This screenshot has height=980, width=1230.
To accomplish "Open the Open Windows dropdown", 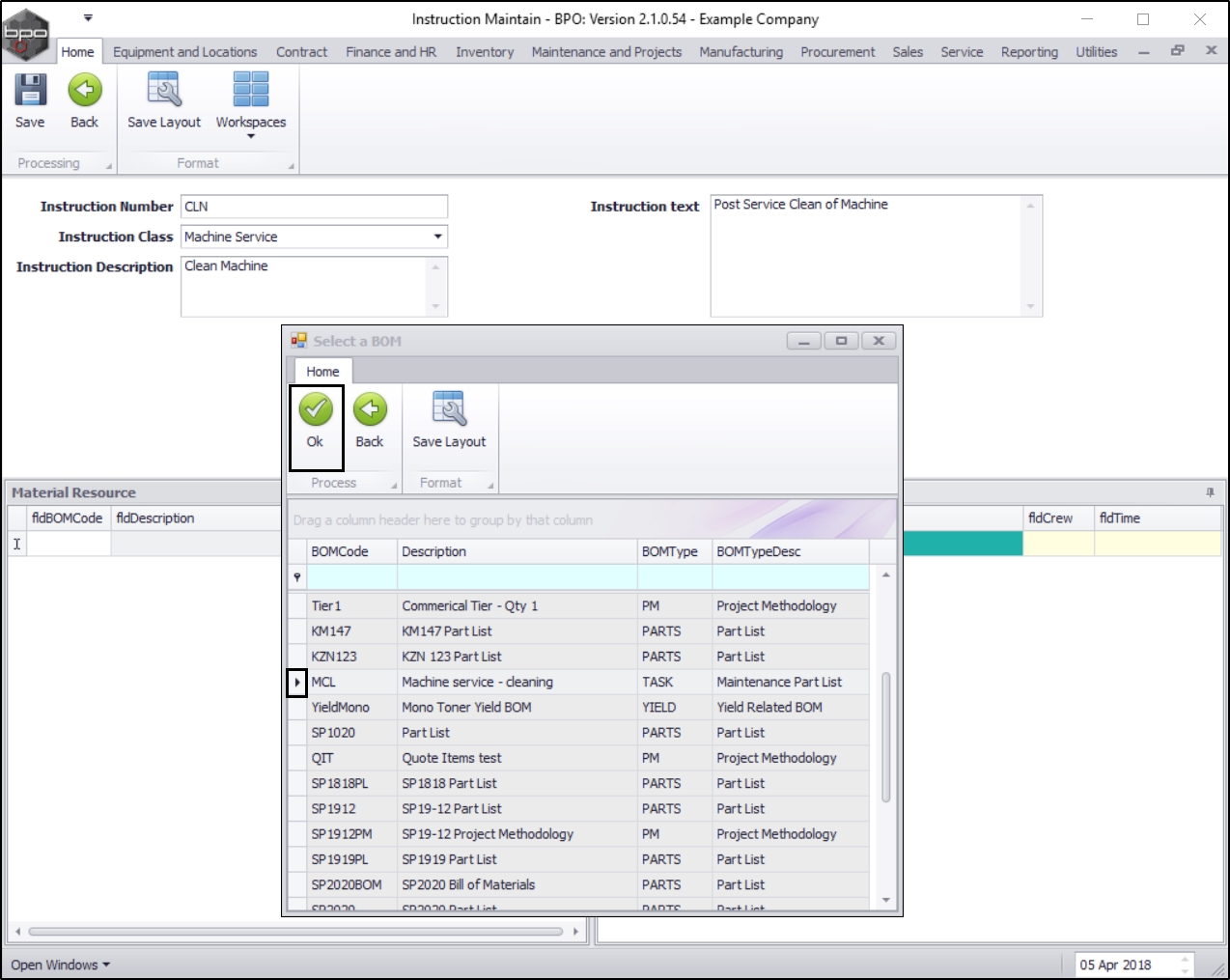I will [60, 965].
